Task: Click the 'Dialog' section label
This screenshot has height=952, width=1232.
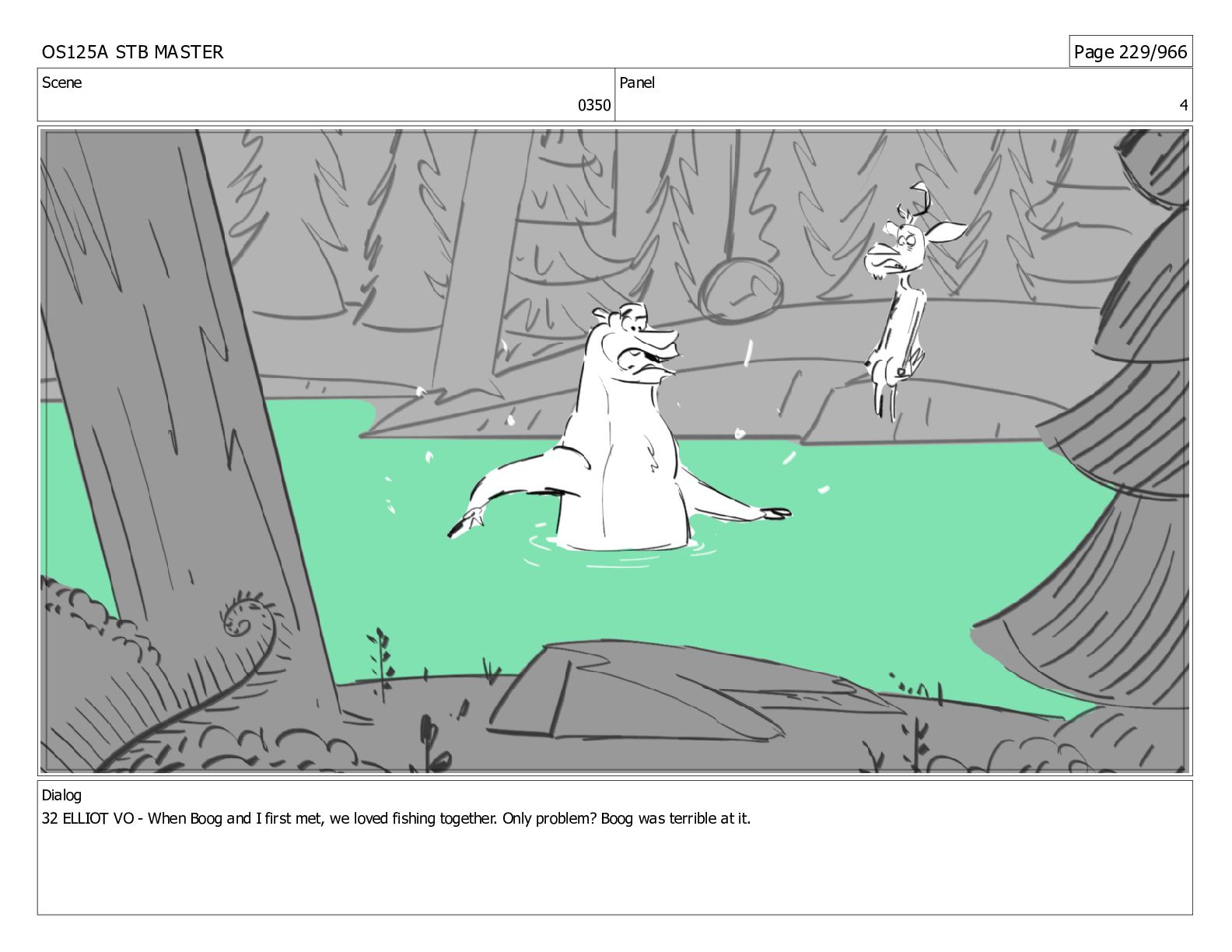Action: [61, 796]
